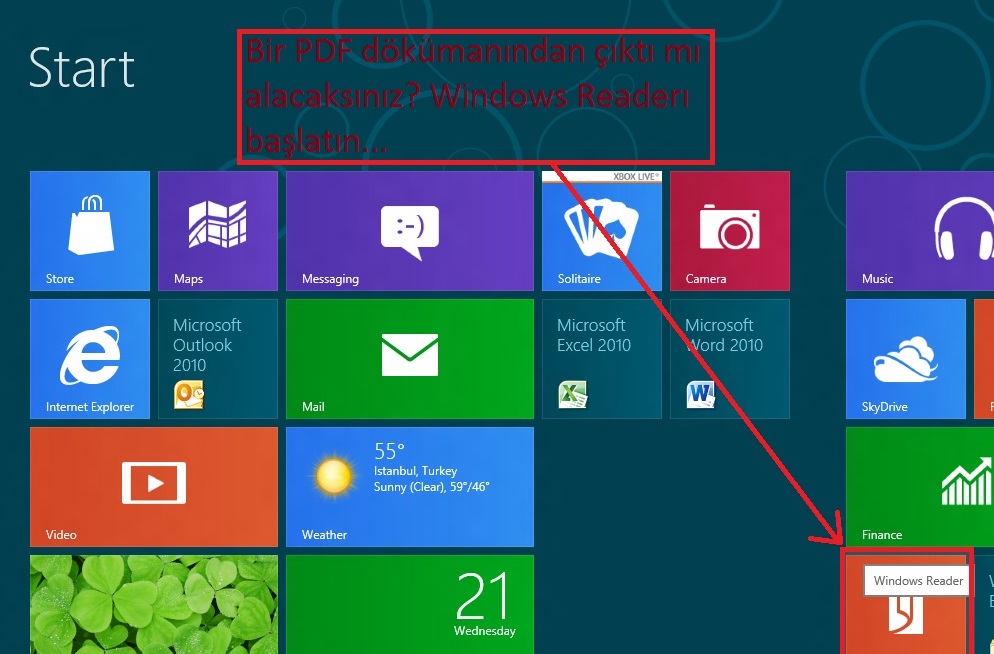Open Weather tile showing Istanbul
This screenshot has height=654, width=994.
[410, 487]
